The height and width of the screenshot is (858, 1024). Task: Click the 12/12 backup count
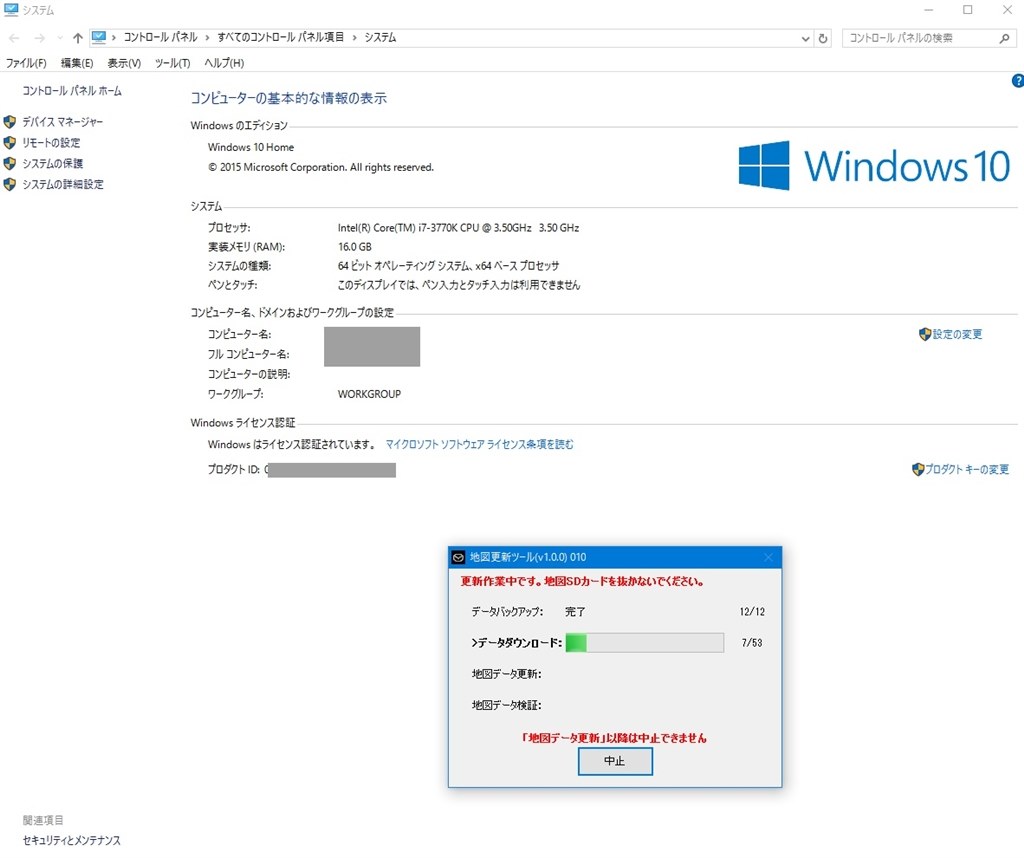click(752, 612)
